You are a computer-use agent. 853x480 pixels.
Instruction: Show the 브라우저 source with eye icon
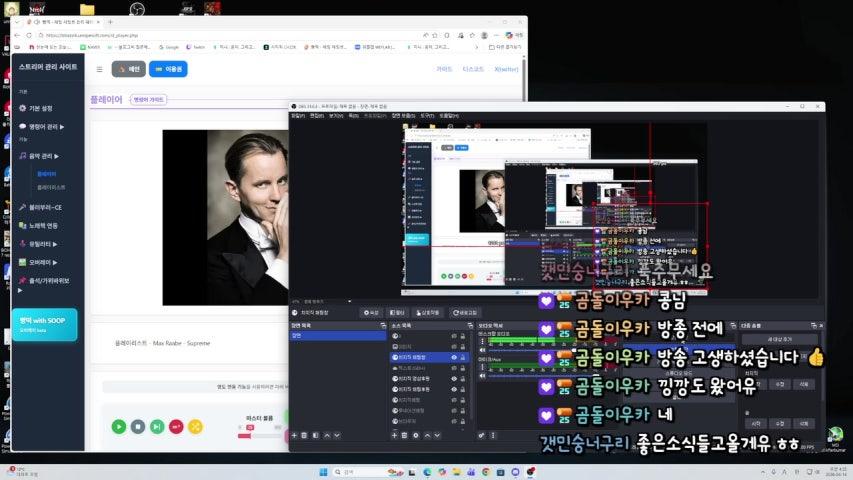(454, 421)
